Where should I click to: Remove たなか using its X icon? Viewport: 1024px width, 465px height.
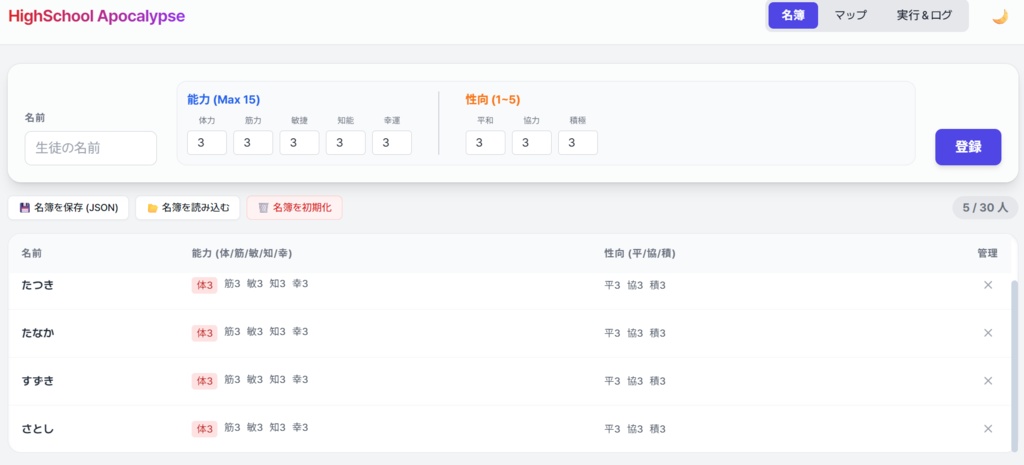[988, 333]
